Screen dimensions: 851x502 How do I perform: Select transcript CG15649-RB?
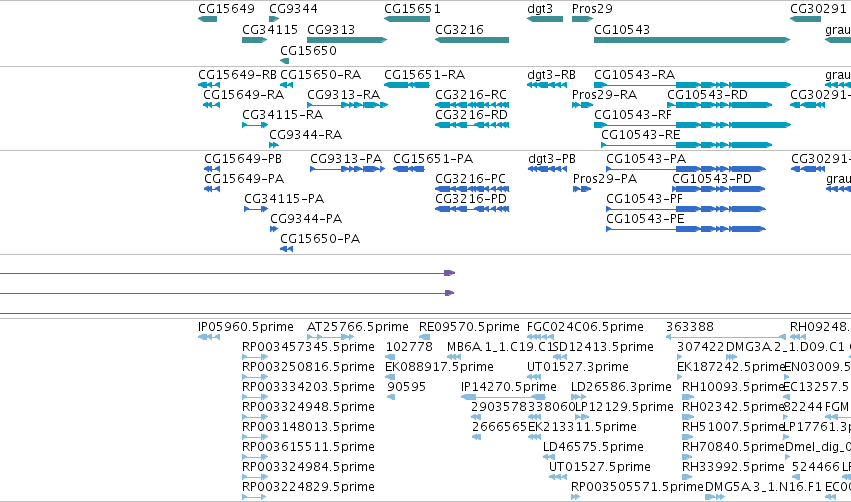pos(209,85)
